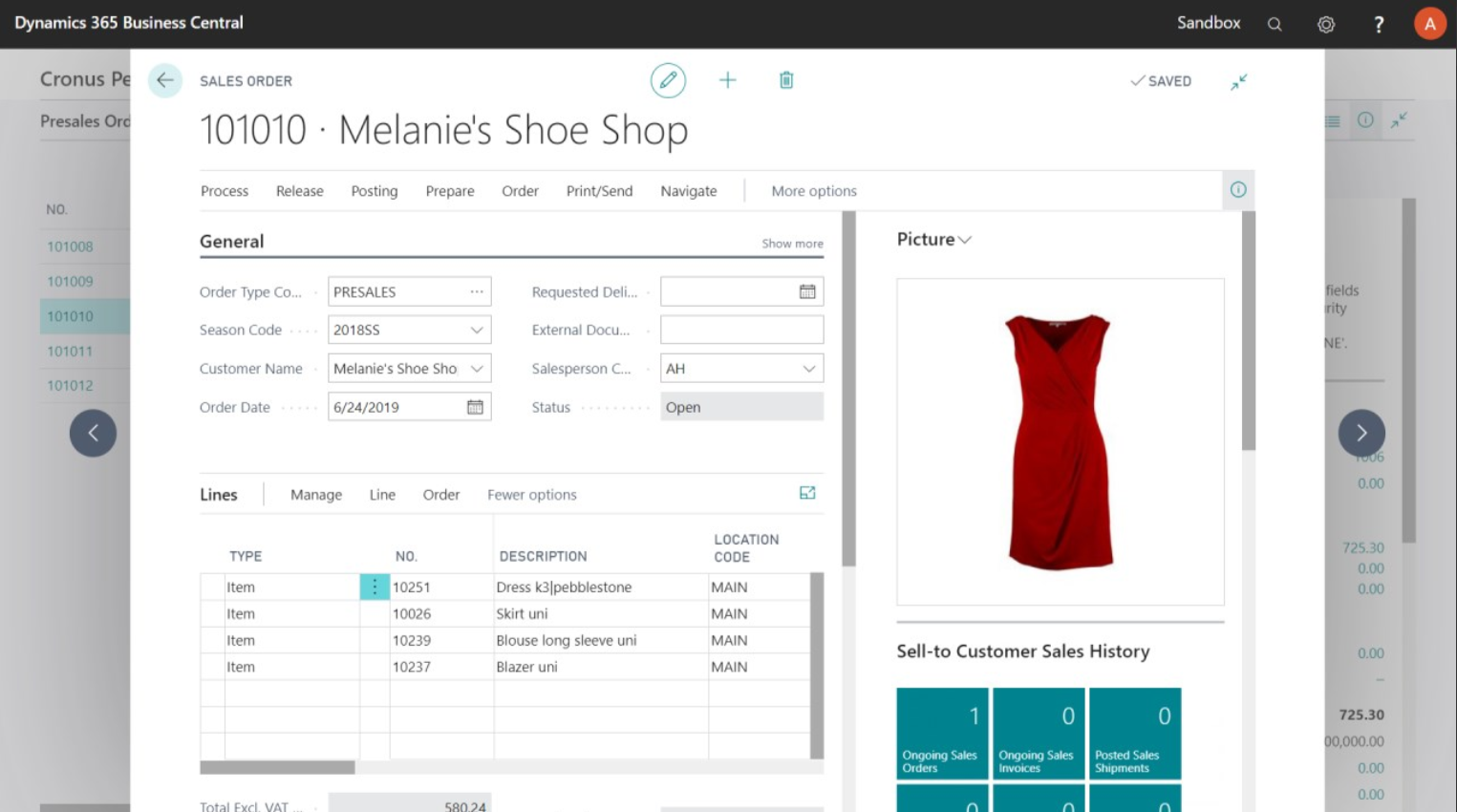Click Show more in General section
The width and height of the screenshot is (1457, 812).
791,244
